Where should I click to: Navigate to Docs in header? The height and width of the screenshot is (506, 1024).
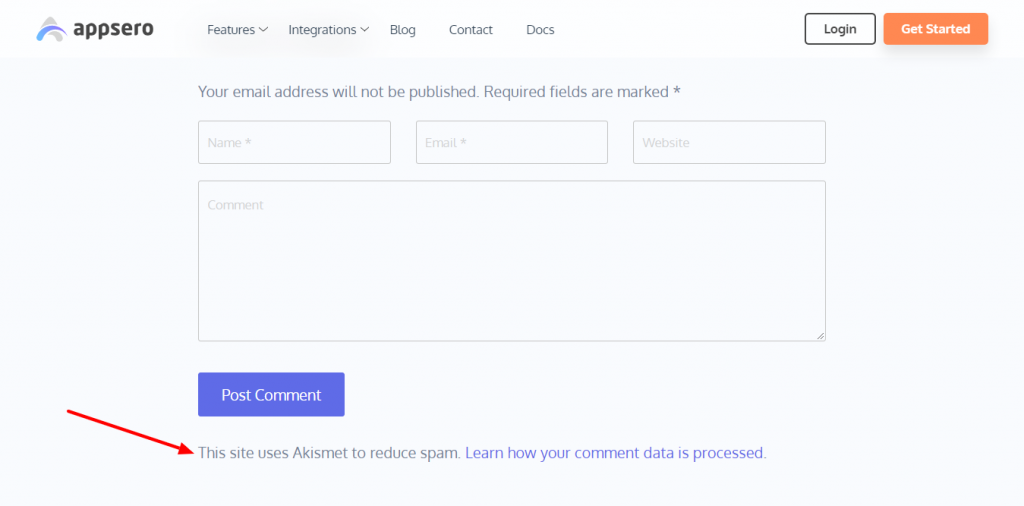click(x=540, y=29)
